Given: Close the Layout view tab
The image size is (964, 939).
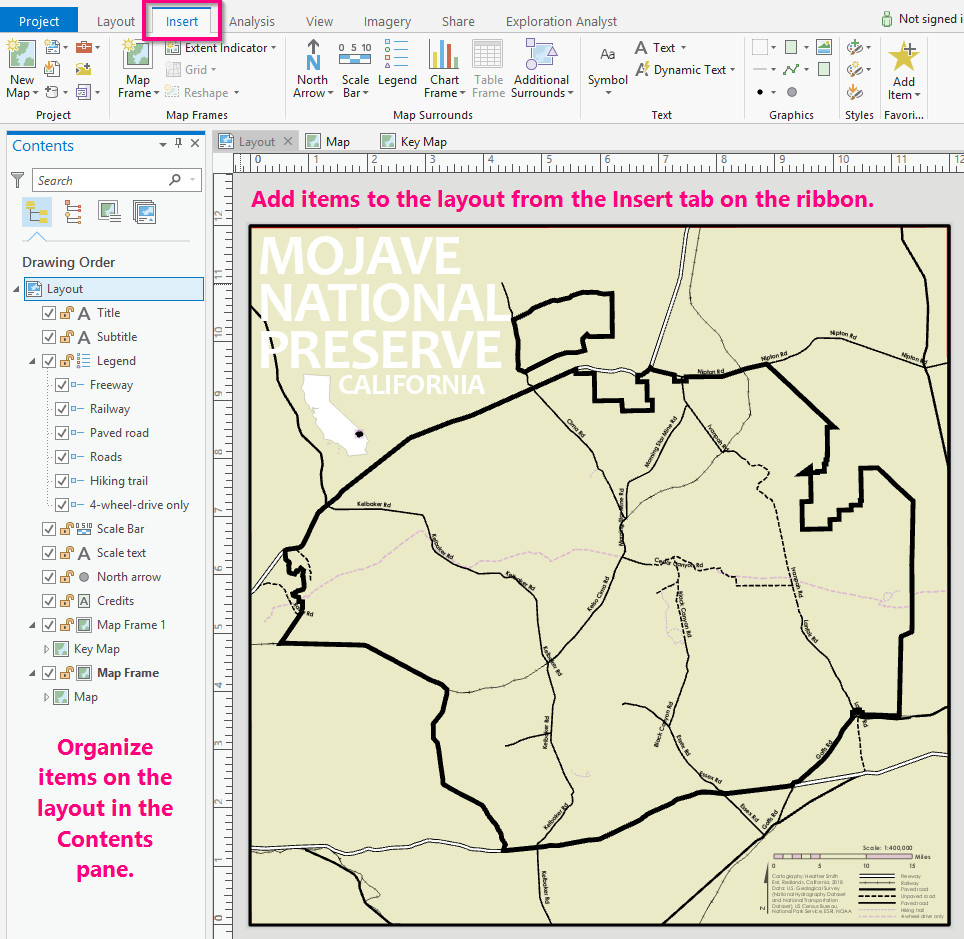Looking at the screenshot, I should [288, 141].
